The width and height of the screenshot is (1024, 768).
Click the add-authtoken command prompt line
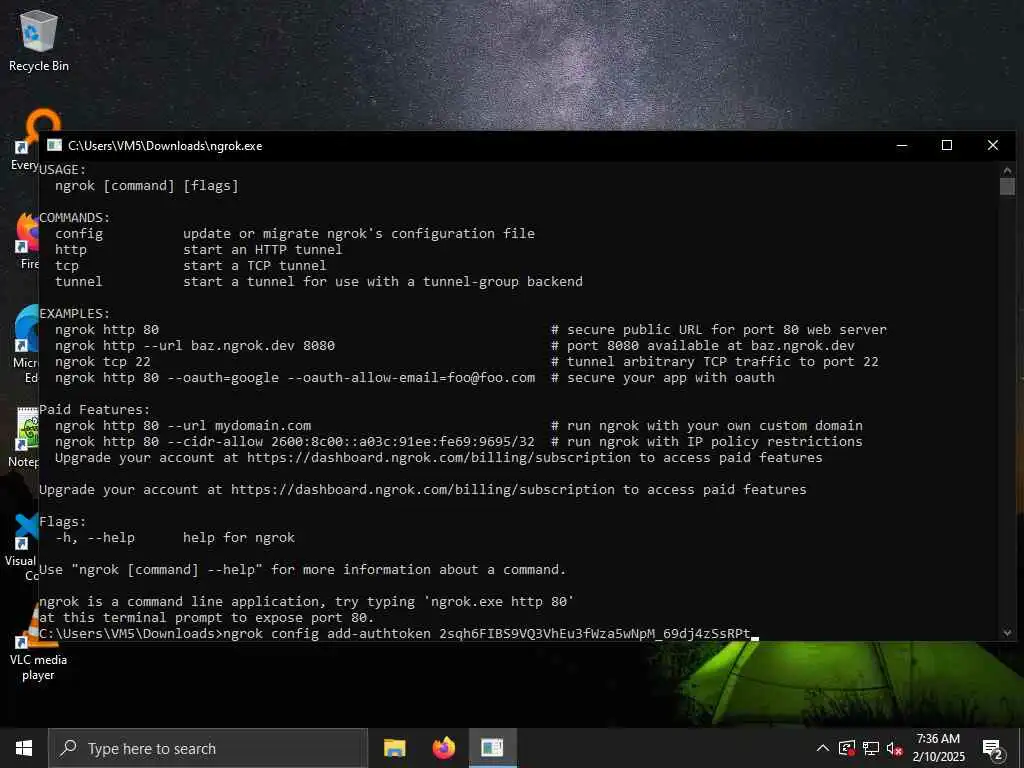[398, 633]
